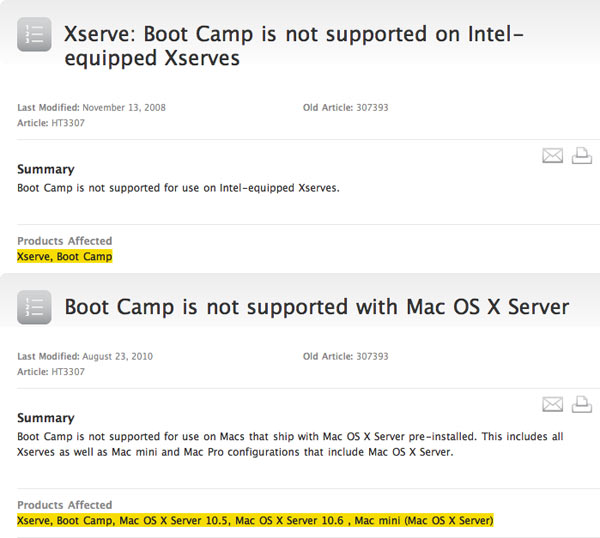Click Summary heading in the Mac OS X Server article
This screenshot has height=538, width=600.
coord(46,418)
